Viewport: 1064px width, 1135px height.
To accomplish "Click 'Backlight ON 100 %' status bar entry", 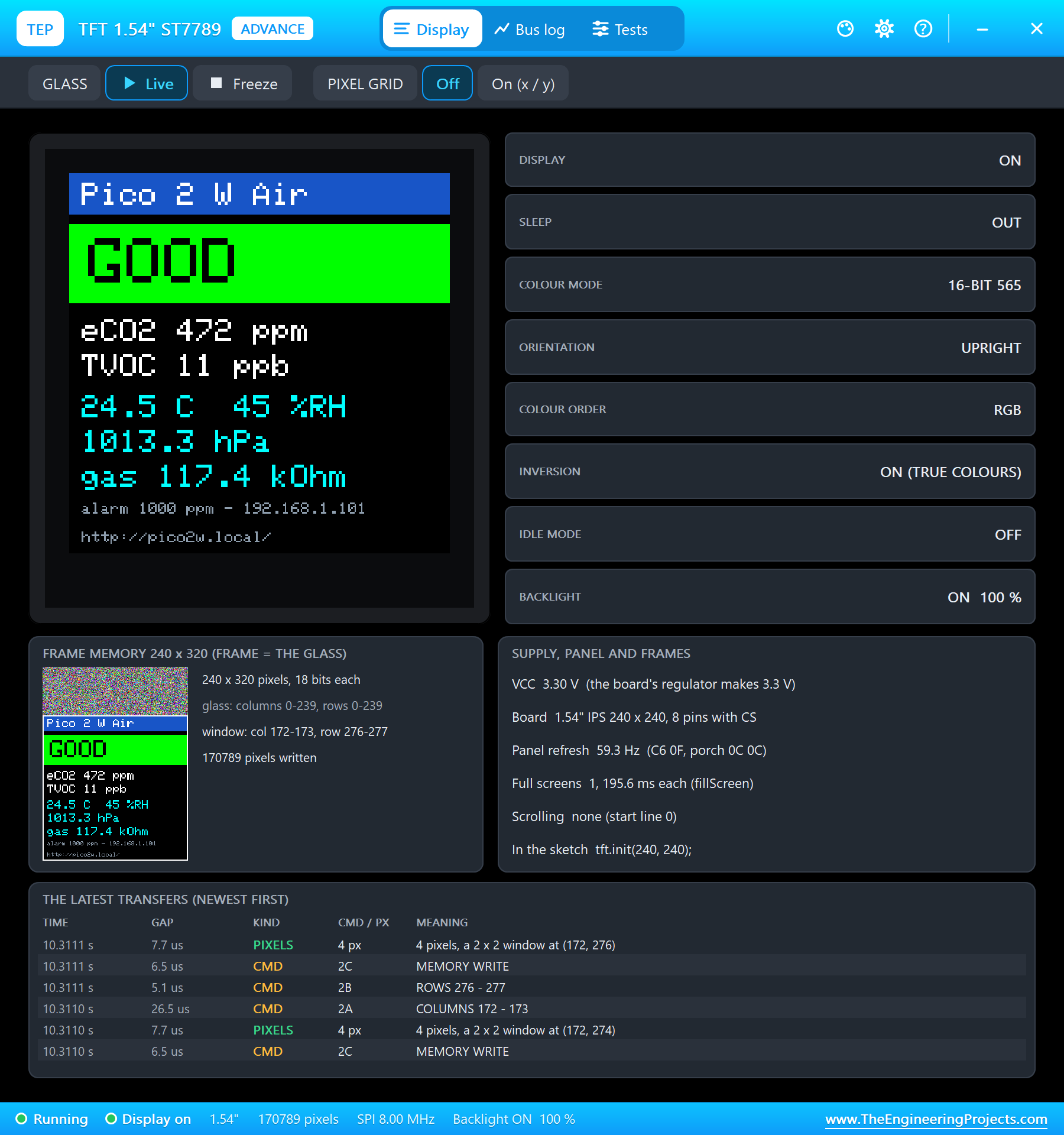I will (x=514, y=1119).
